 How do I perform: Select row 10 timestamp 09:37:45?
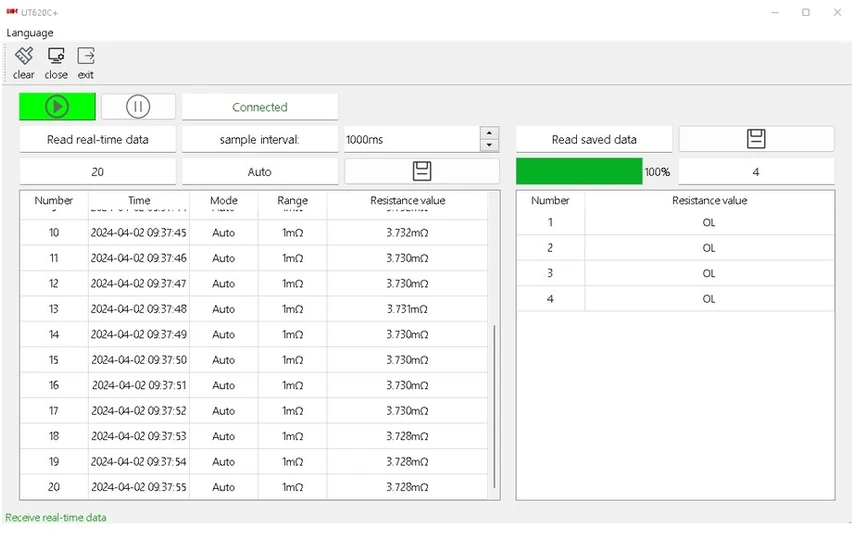coord(139,232)
